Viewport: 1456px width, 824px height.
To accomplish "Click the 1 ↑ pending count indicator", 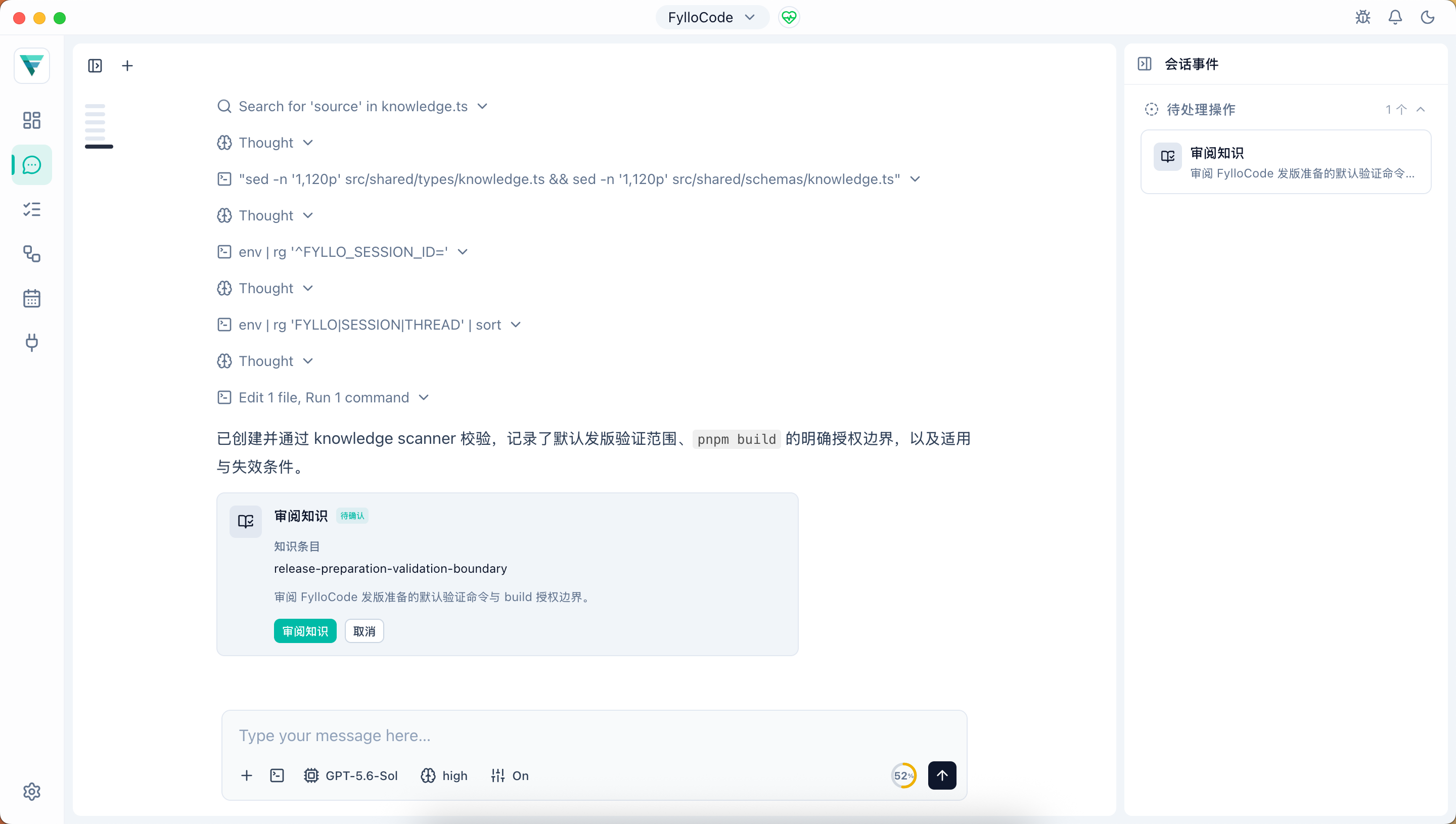I will [1396, 109].
